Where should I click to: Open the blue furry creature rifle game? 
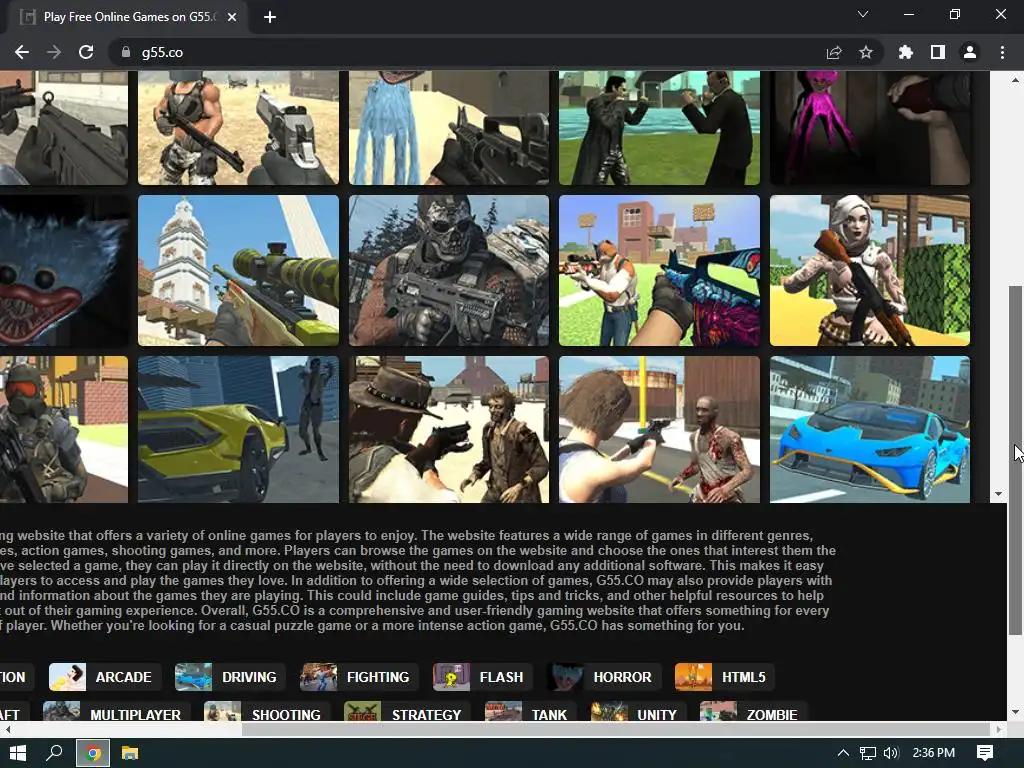449,128
